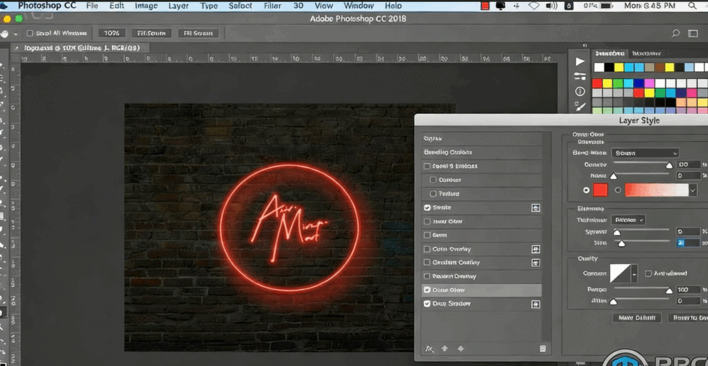Click the red glow color swatch
The height and width of the screenshot is (366, 708).
coord(601,190)
